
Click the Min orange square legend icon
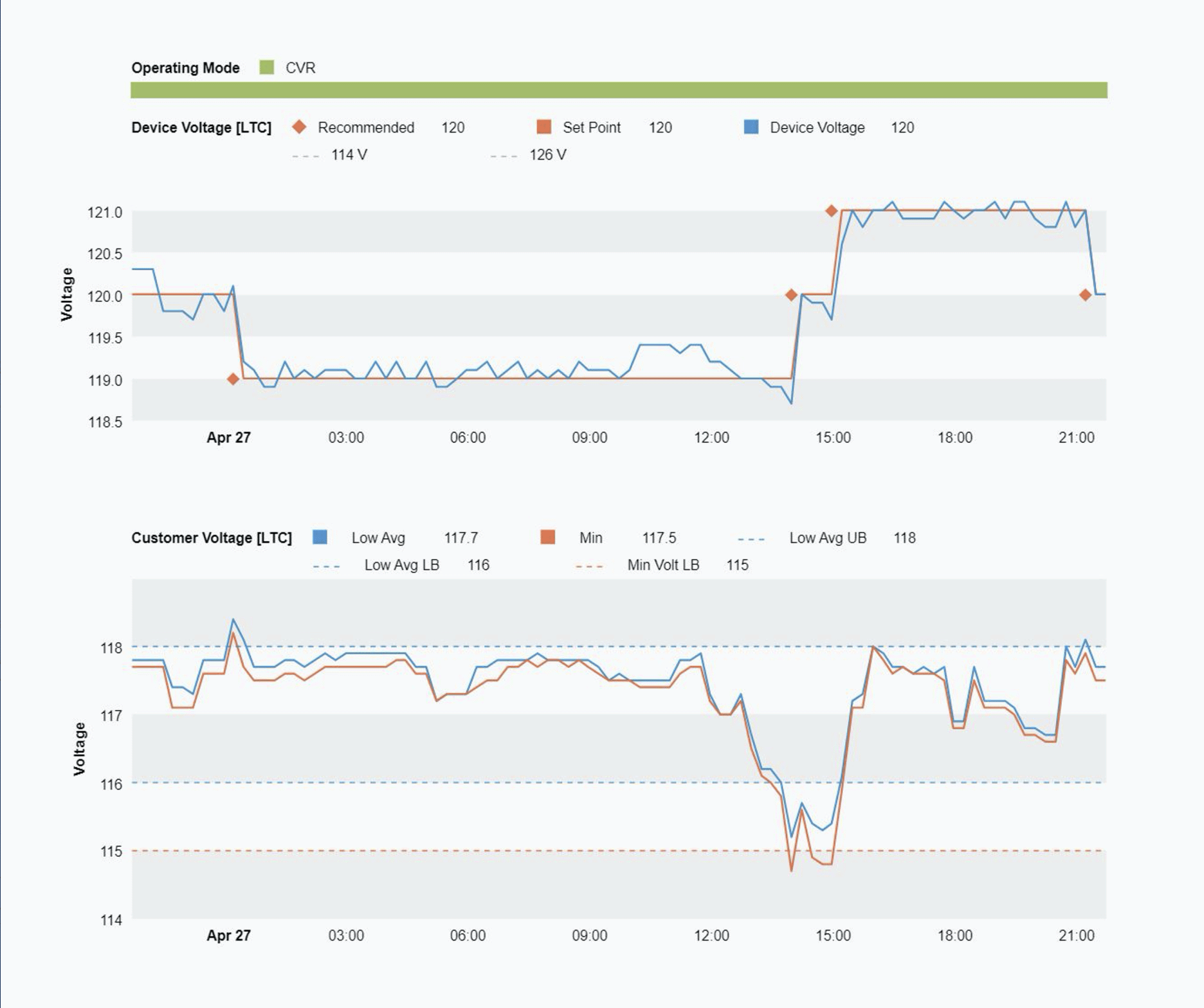click(547, 537)
